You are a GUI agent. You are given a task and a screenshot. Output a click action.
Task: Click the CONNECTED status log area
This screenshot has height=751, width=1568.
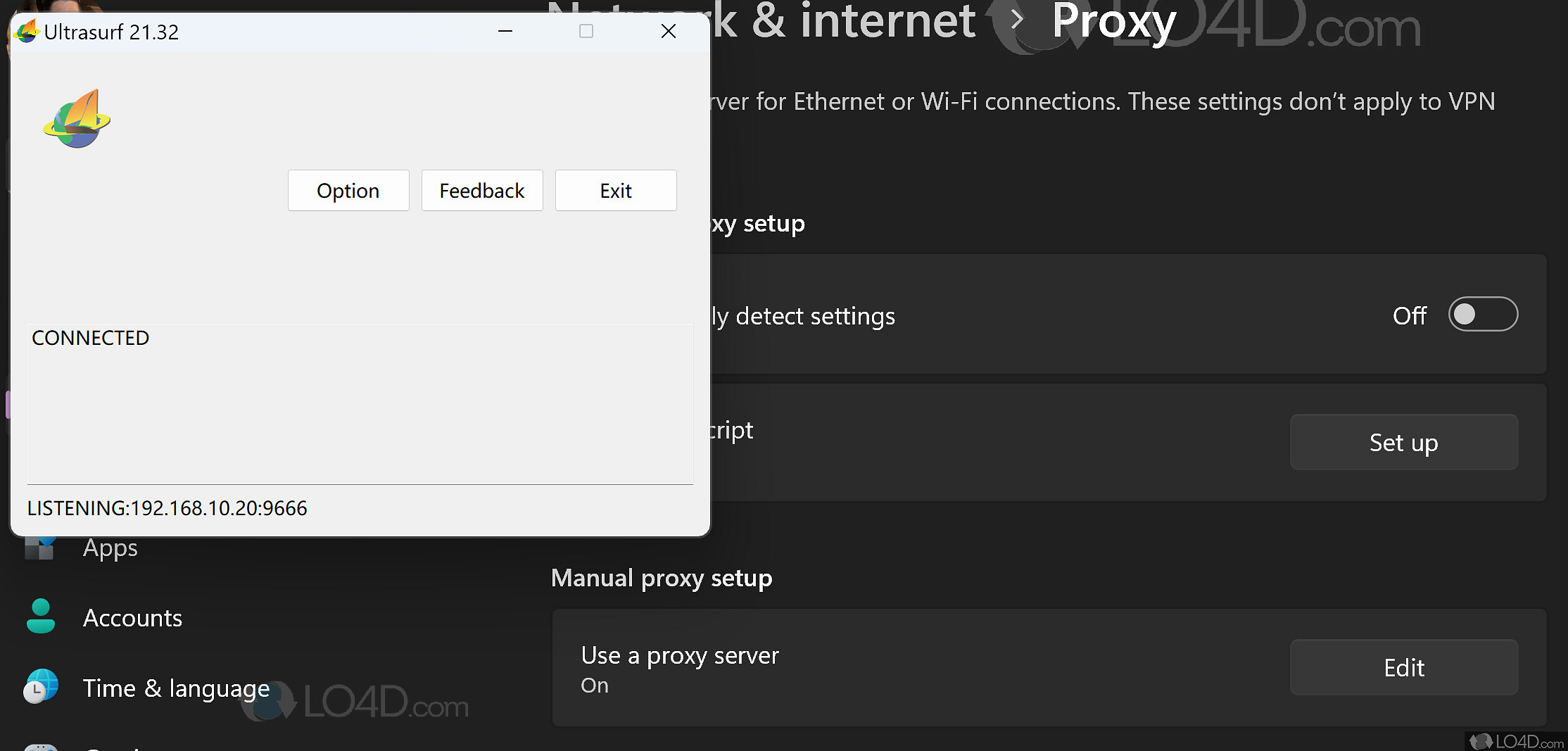pyautogui.click(x=360, y=404)
